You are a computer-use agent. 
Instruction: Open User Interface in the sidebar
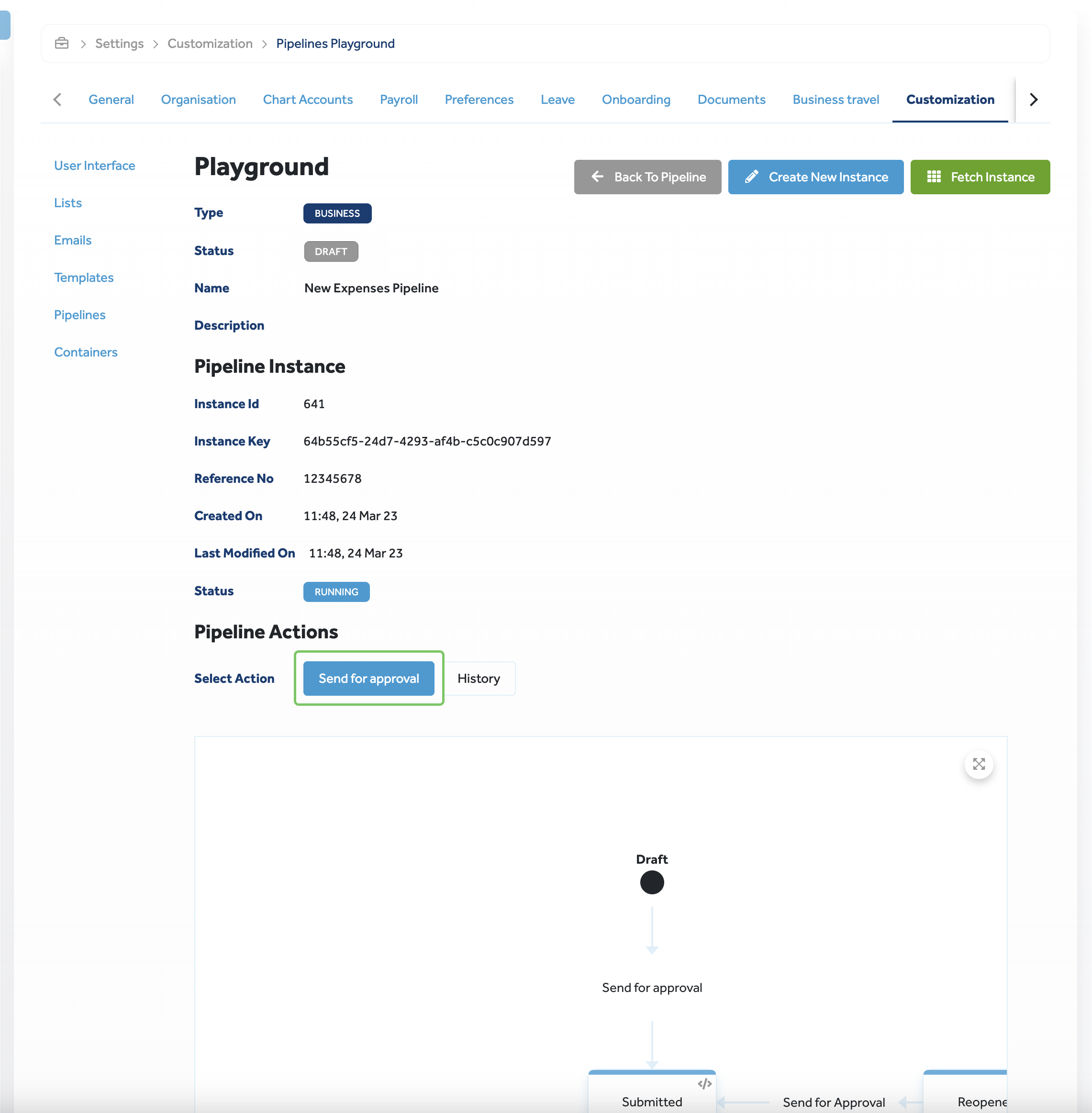pyautogui.click(x=95, y=166)
